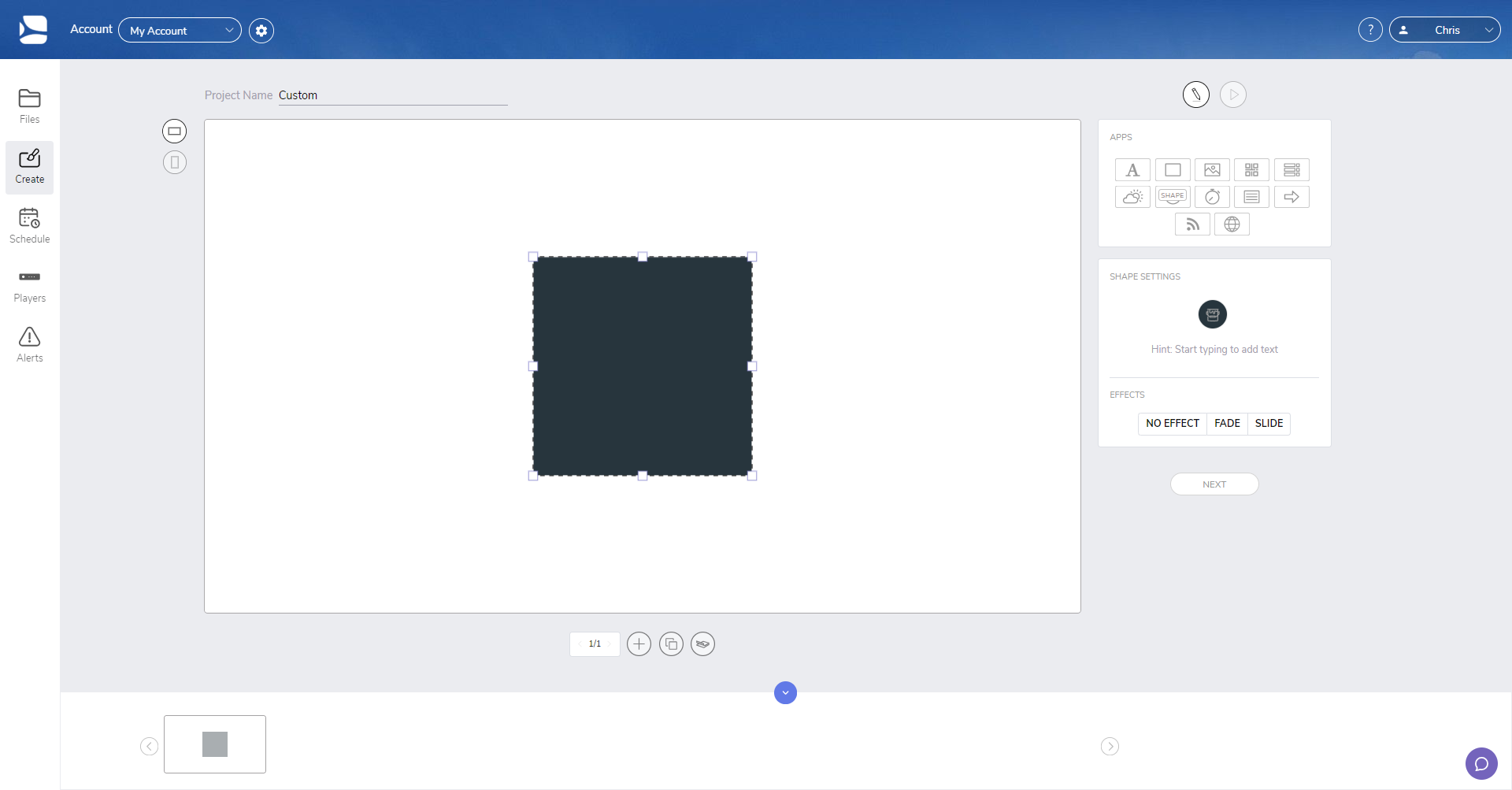Go to the Schedule section
Viewport: 1512px width, 790px height.
click(30, 226)
